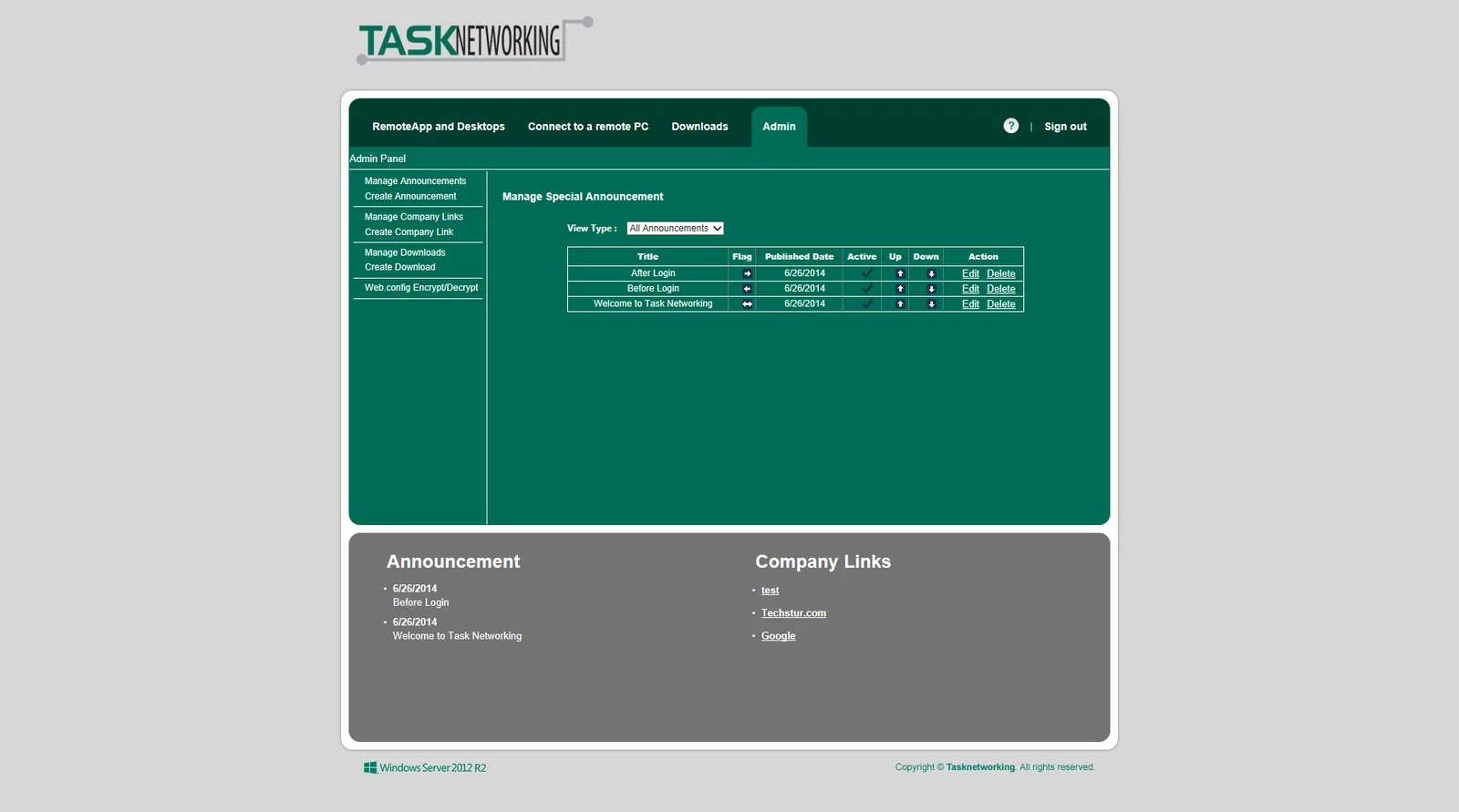
Task: Click the help question mark icon
Action: point(1010,126)
